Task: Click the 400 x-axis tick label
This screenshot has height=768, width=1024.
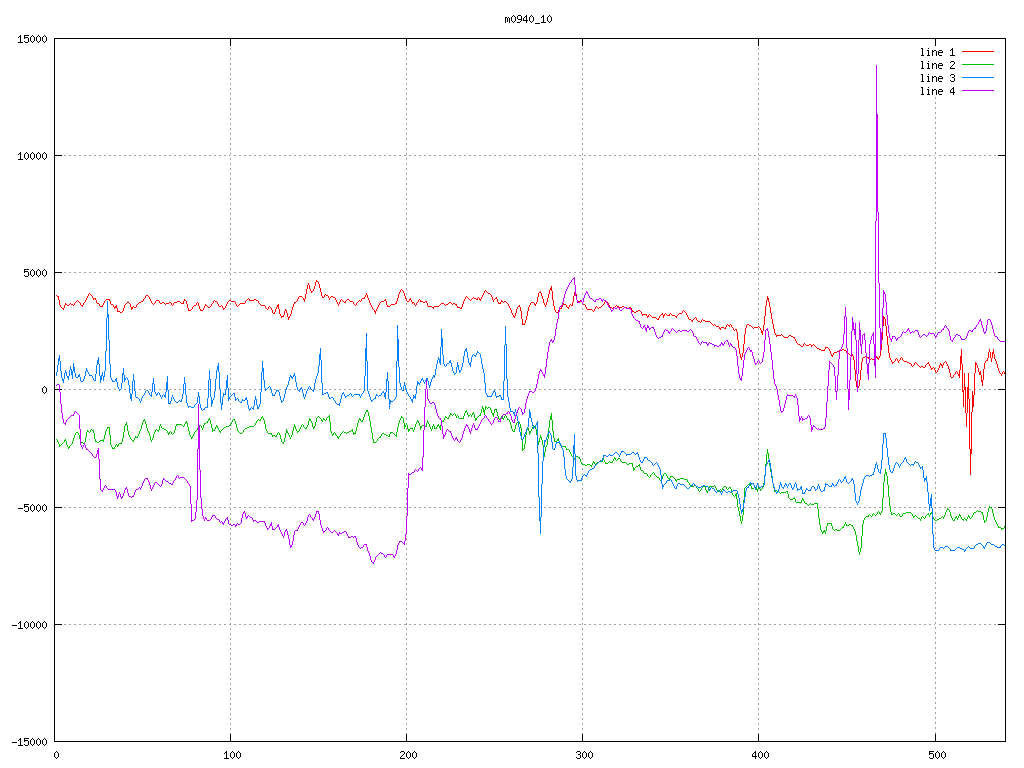Action: [x=759, y=756]
